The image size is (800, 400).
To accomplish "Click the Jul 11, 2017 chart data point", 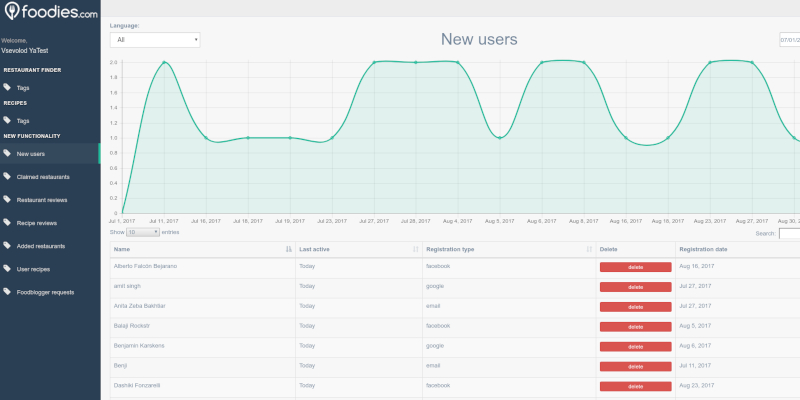I will [x=164, y=62].
